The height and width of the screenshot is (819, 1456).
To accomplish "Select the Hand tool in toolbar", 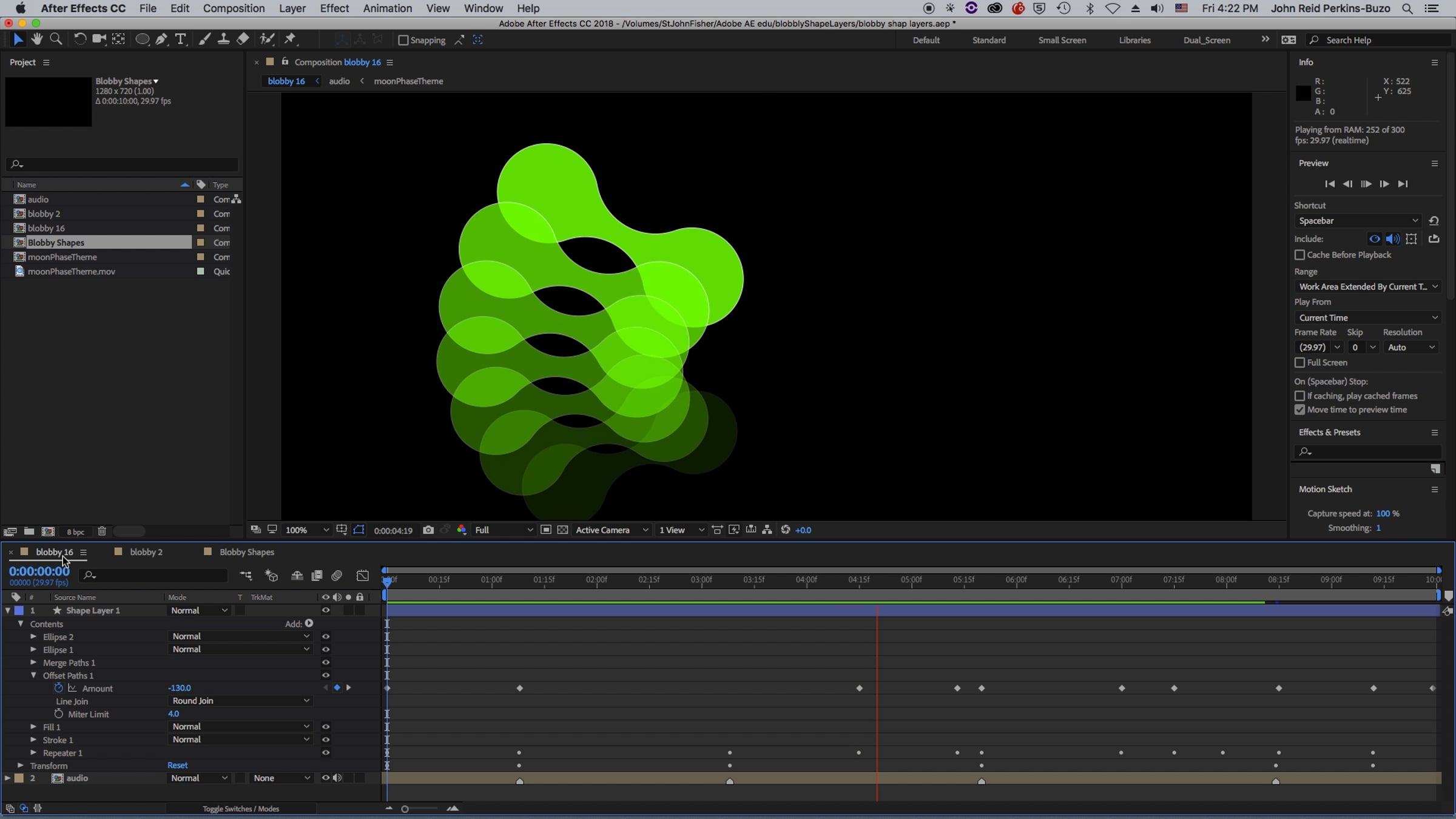I will pyautogui.click(x=37, y=39).
